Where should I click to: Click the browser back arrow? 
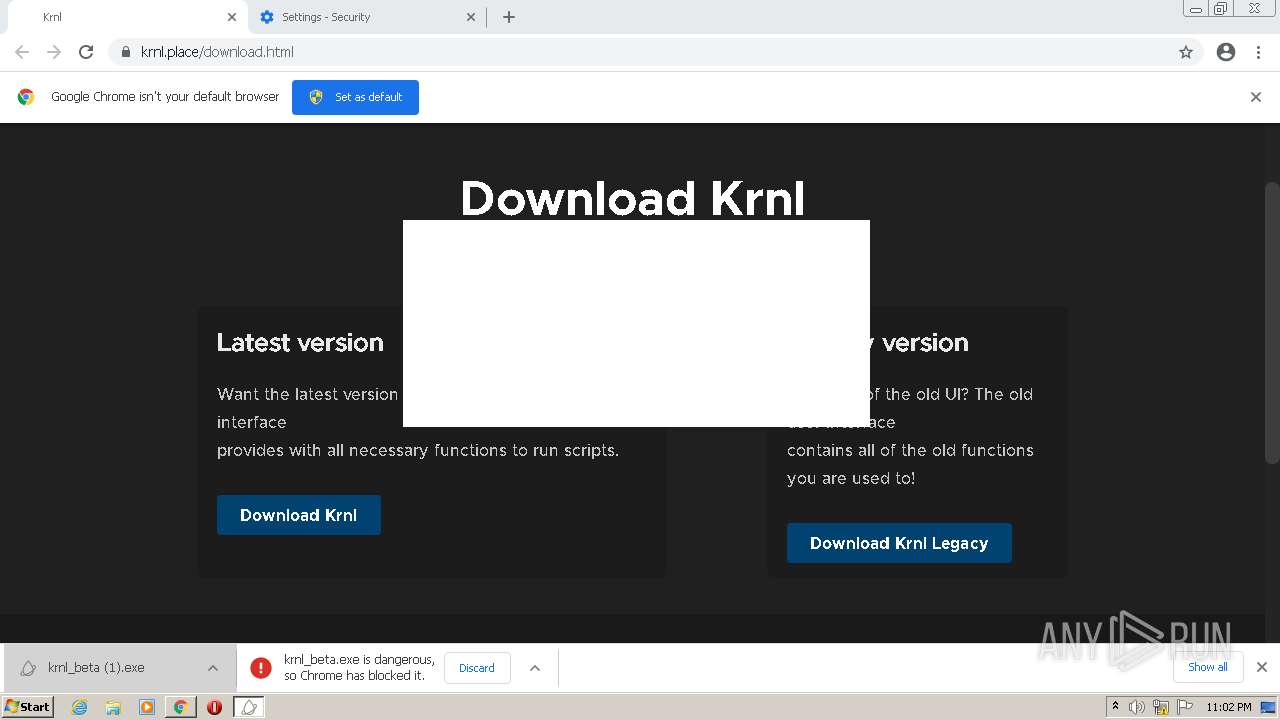(x=22, y=52)
